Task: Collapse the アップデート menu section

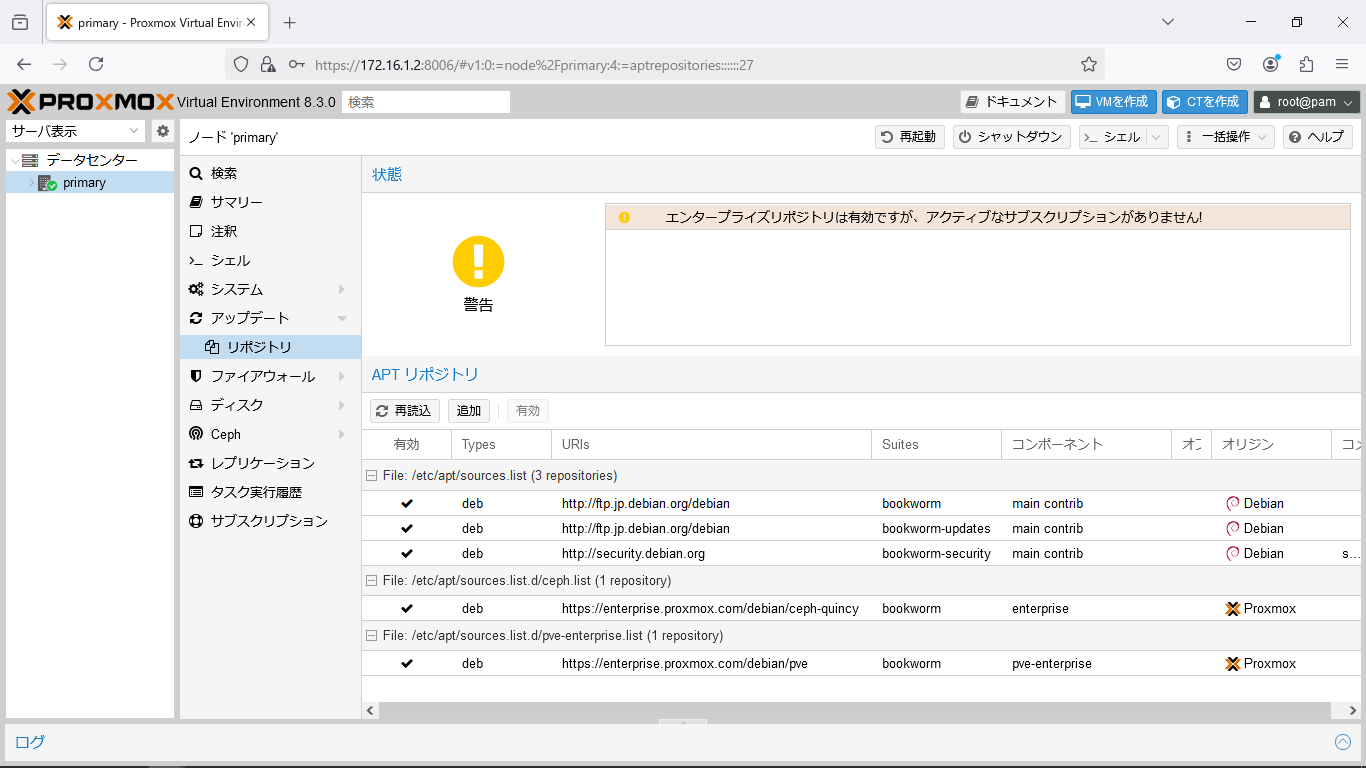Action: (x=342, y=318)
